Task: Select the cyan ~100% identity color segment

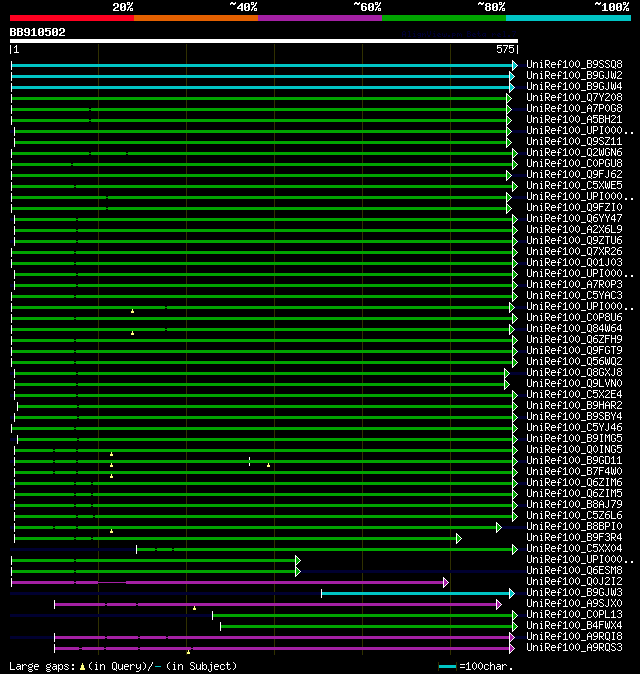Action: coord(569,18)
